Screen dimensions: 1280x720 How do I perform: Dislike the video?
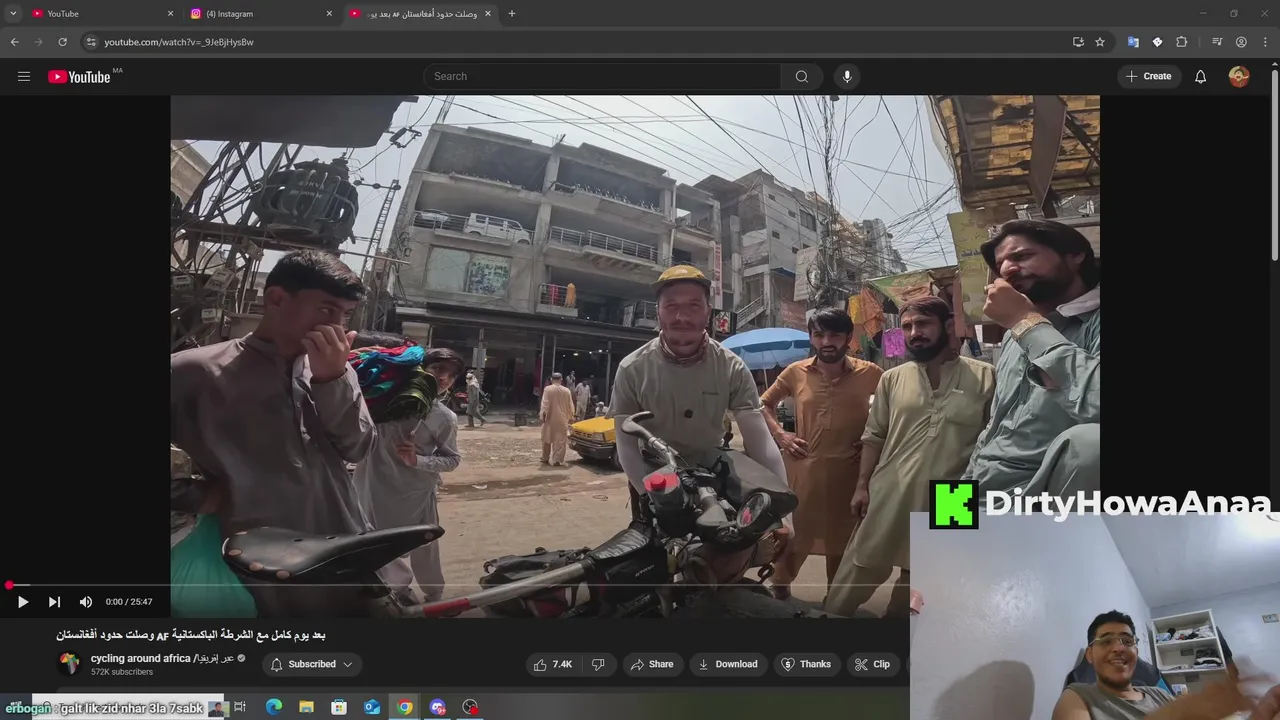tap(598, 664)
